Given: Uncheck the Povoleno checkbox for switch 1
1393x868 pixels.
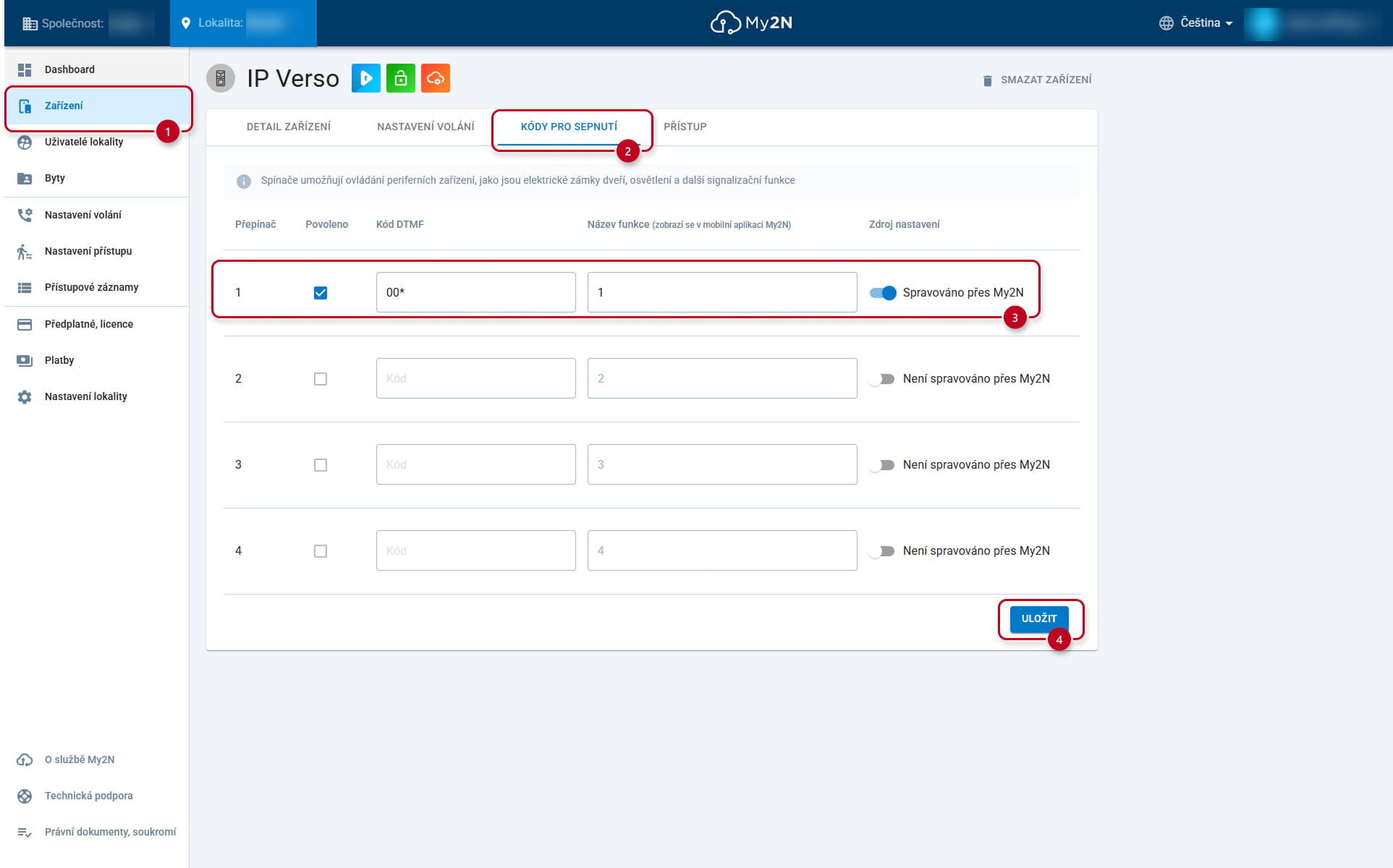Looking at the screenshot, I should point(321,293).
